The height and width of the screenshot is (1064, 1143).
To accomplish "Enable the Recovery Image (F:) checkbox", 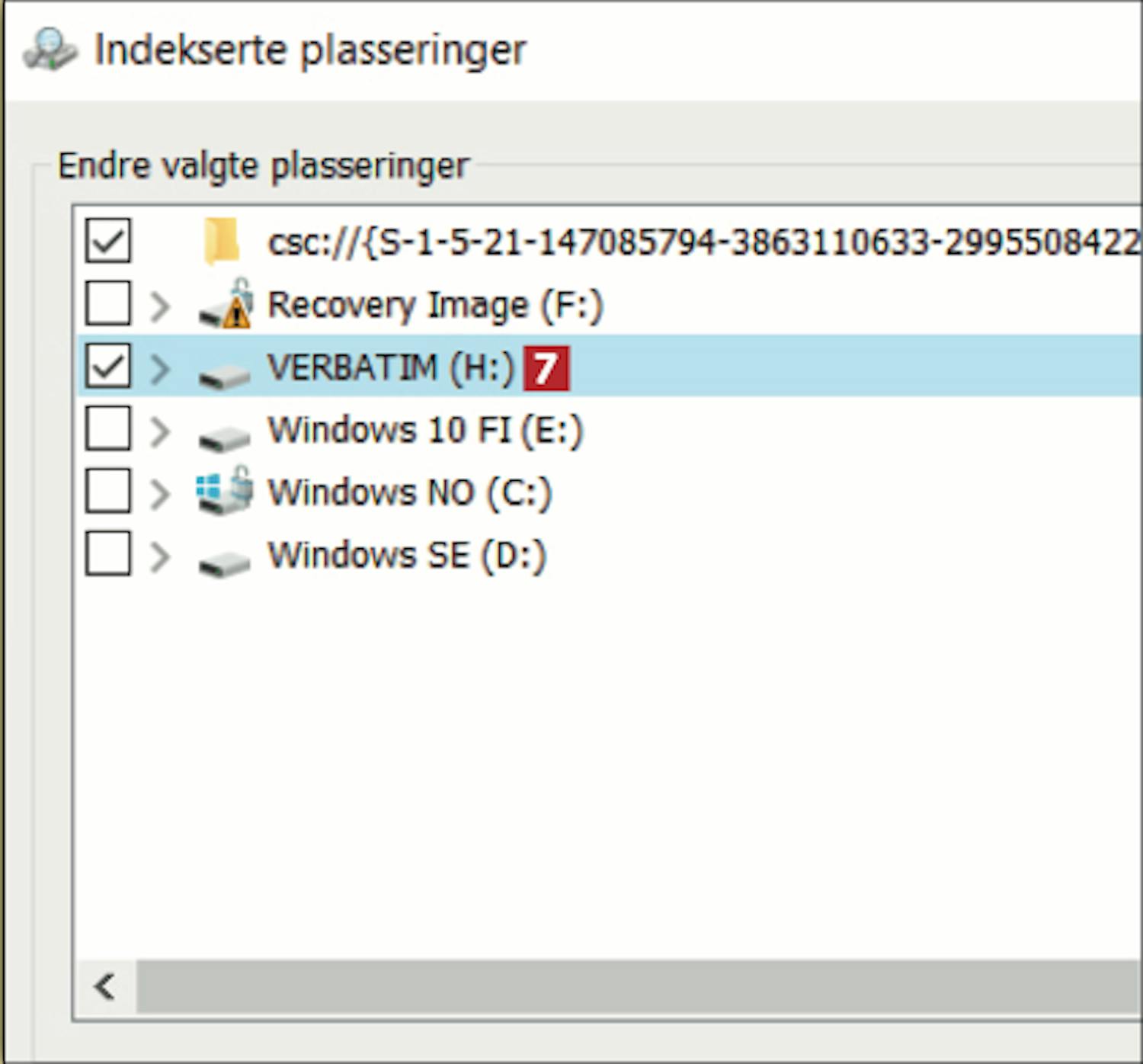I will pyautogui.click(x=107, y=303).
